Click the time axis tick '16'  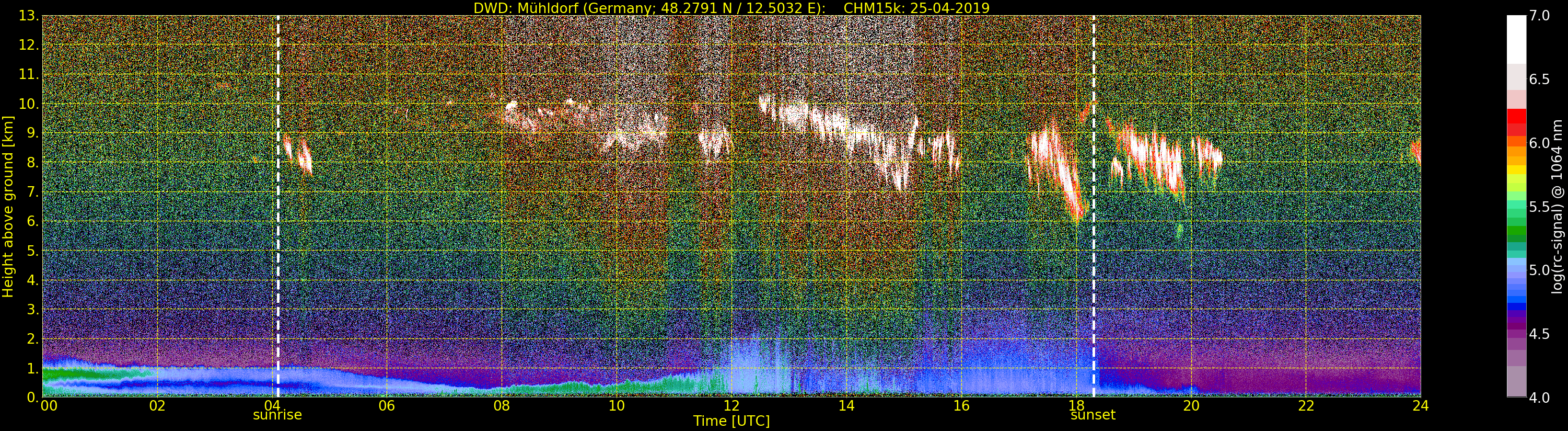click(x=961, y=405)
